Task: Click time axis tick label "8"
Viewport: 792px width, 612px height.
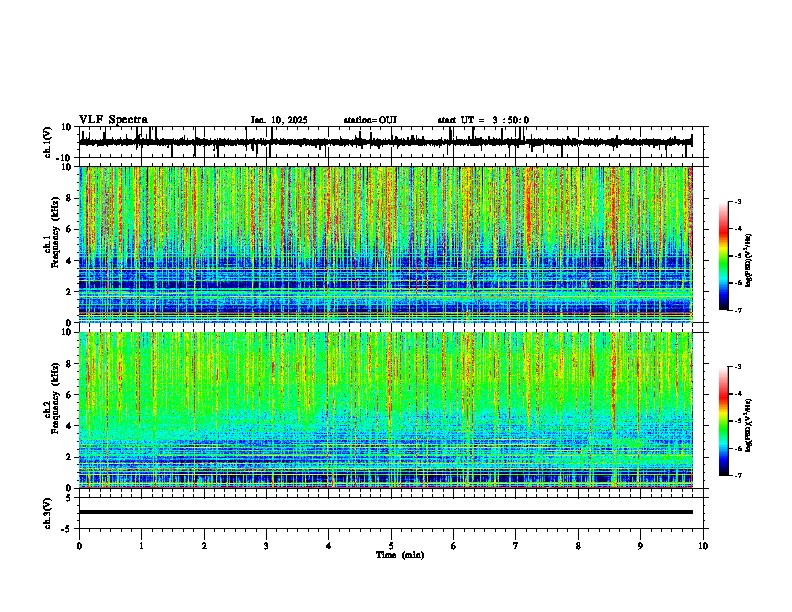Action: coord(578,546)
